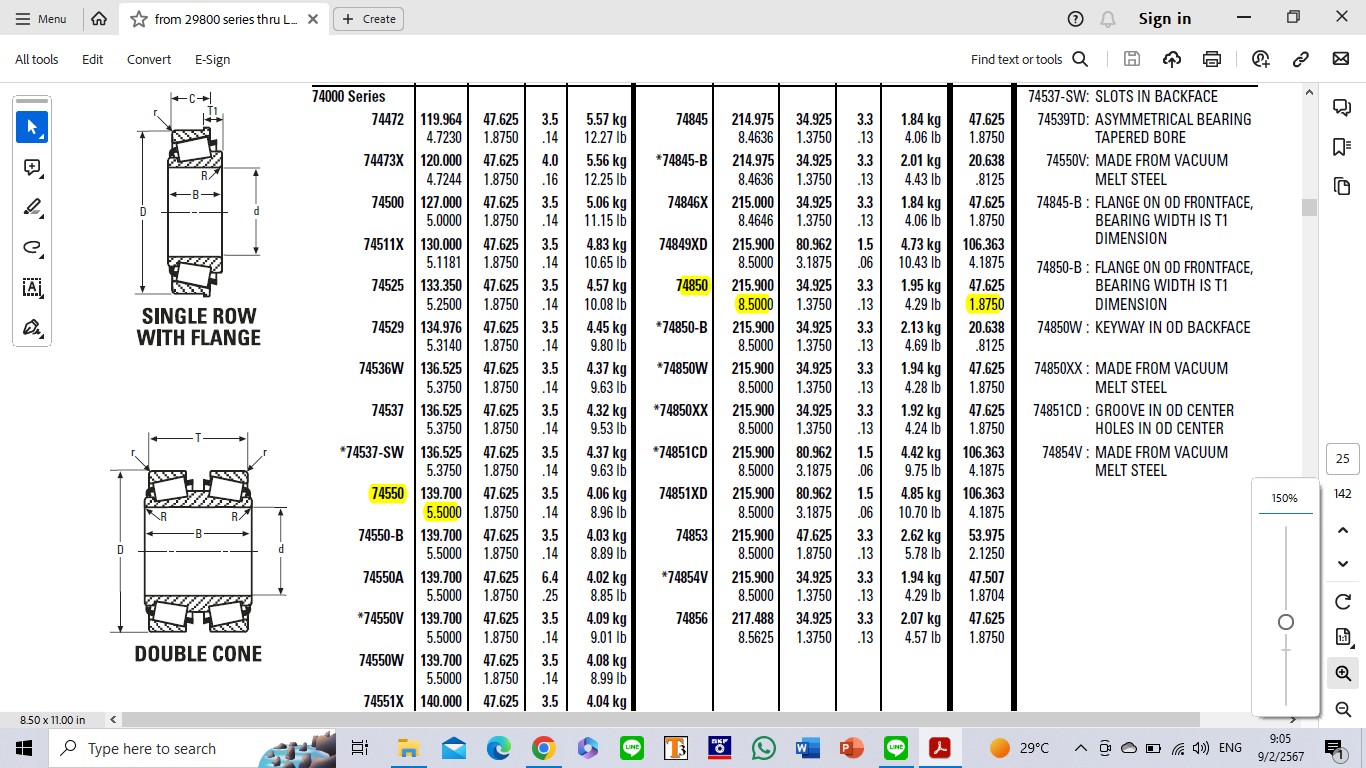Click the 150% zoom slider handle
1366x768 pixels.
coord(1286,622)
